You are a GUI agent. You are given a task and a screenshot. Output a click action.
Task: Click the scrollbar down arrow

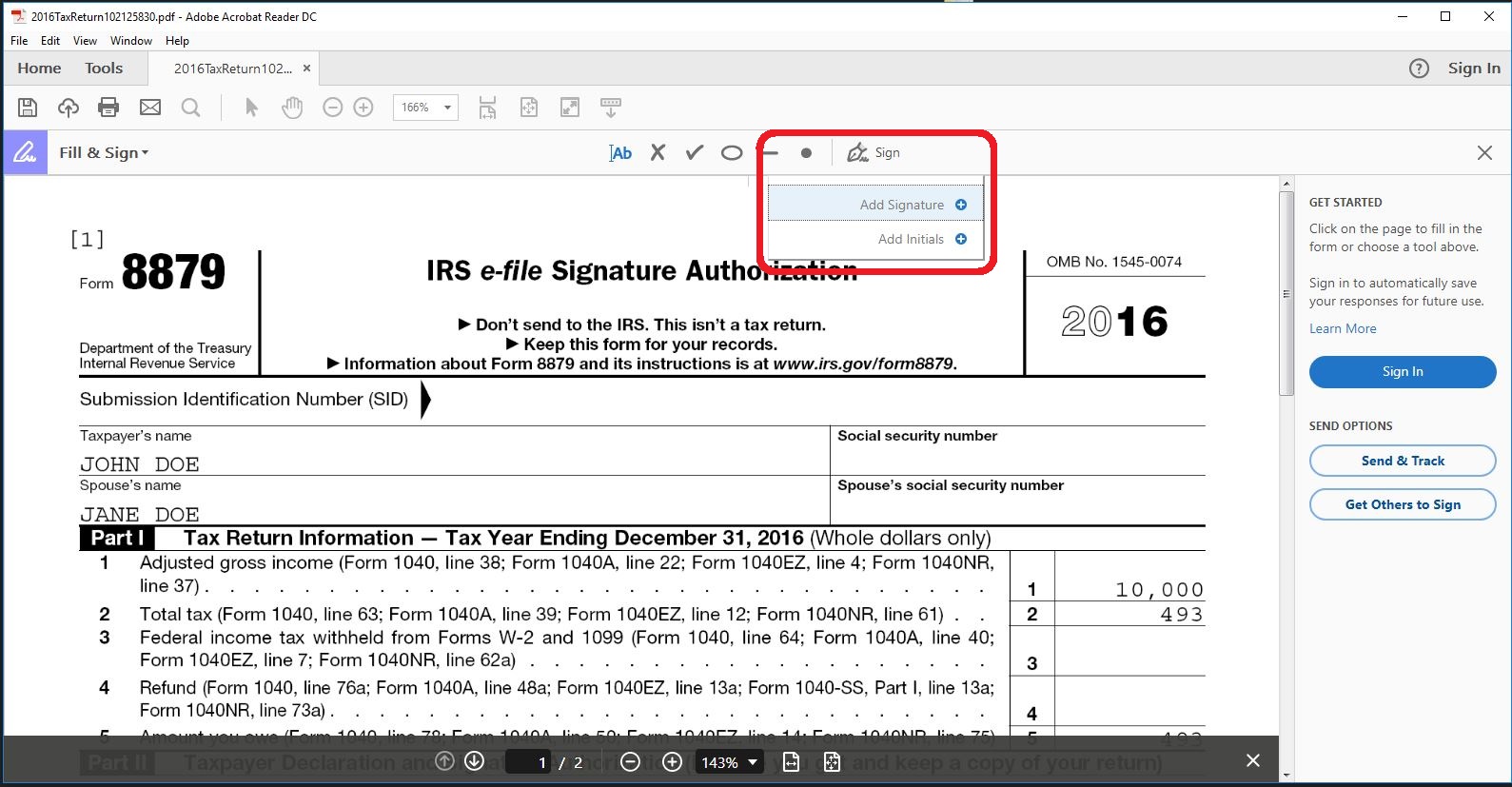coord(1286,775)
